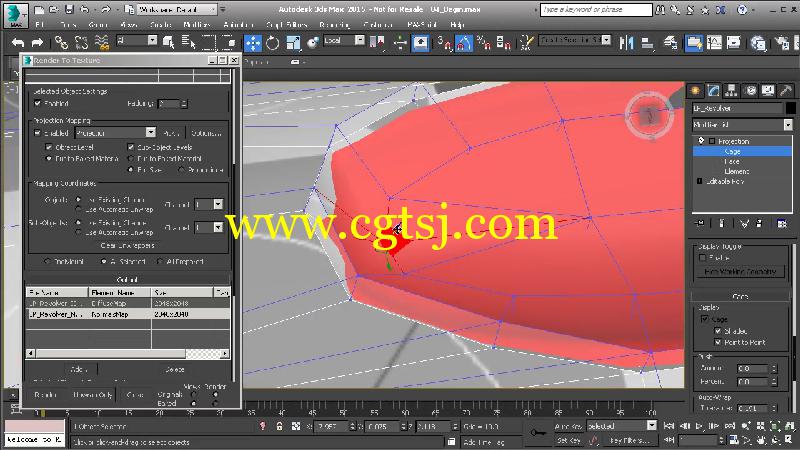
Task: Open the Workspaces dropdown in title bar
Action: click(x=177, y=9)
